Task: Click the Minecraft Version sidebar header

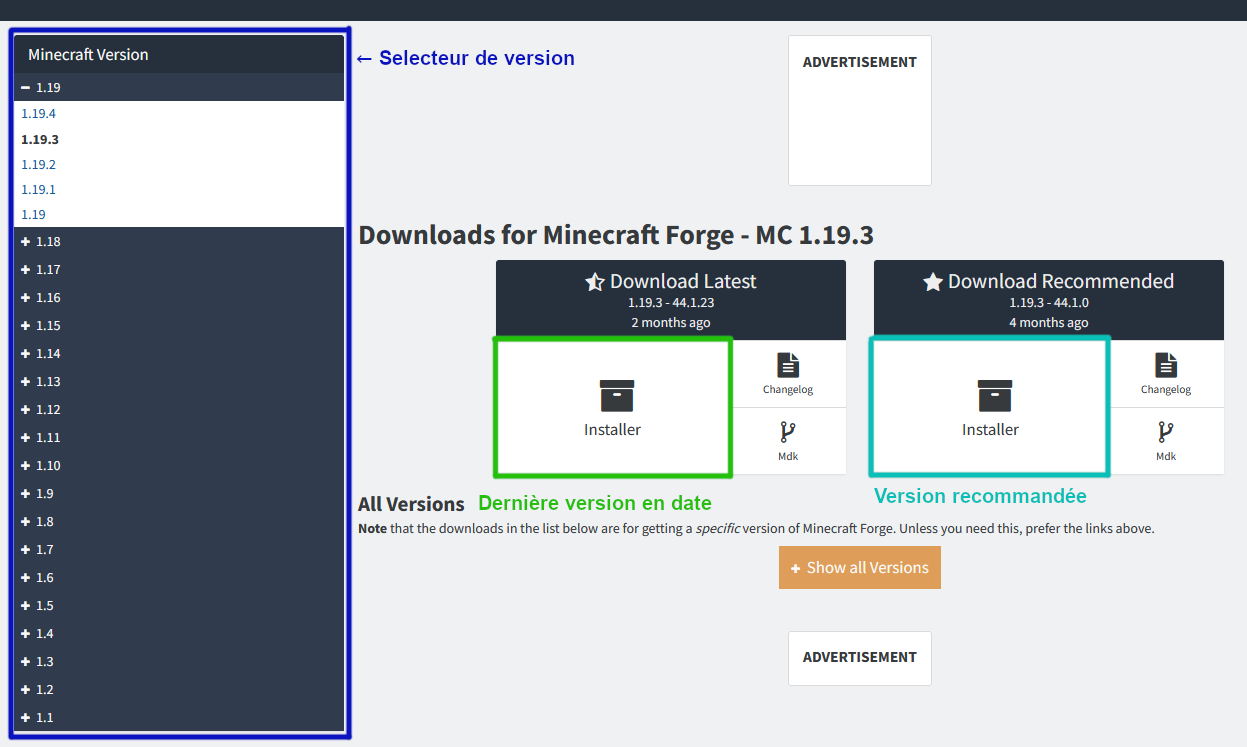Action: pyautogui.click(x=179, y=55)
